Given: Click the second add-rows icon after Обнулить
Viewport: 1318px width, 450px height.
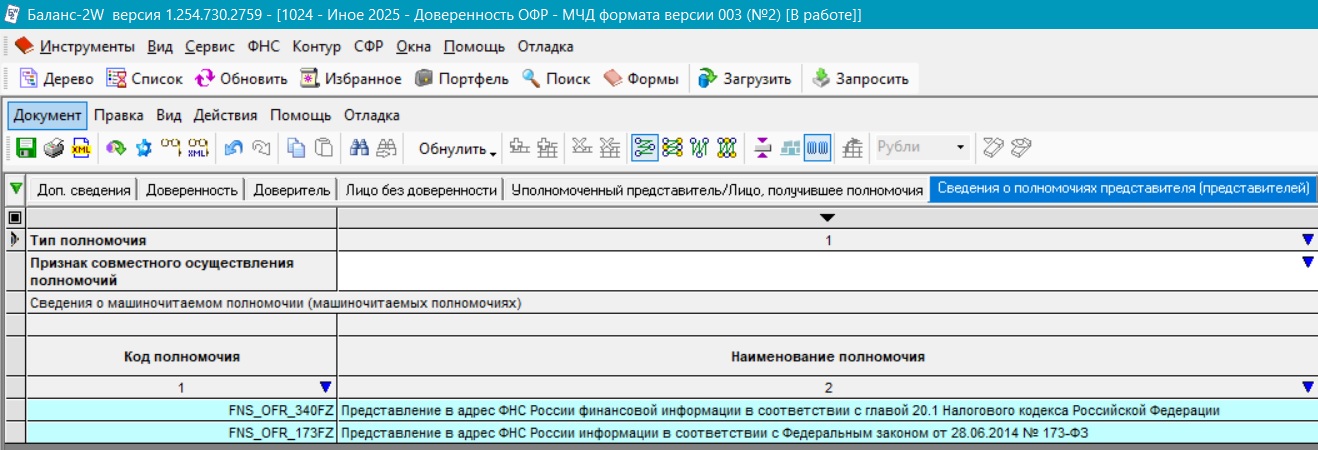Looking at the screenshot, I should (x=547, y=148).
